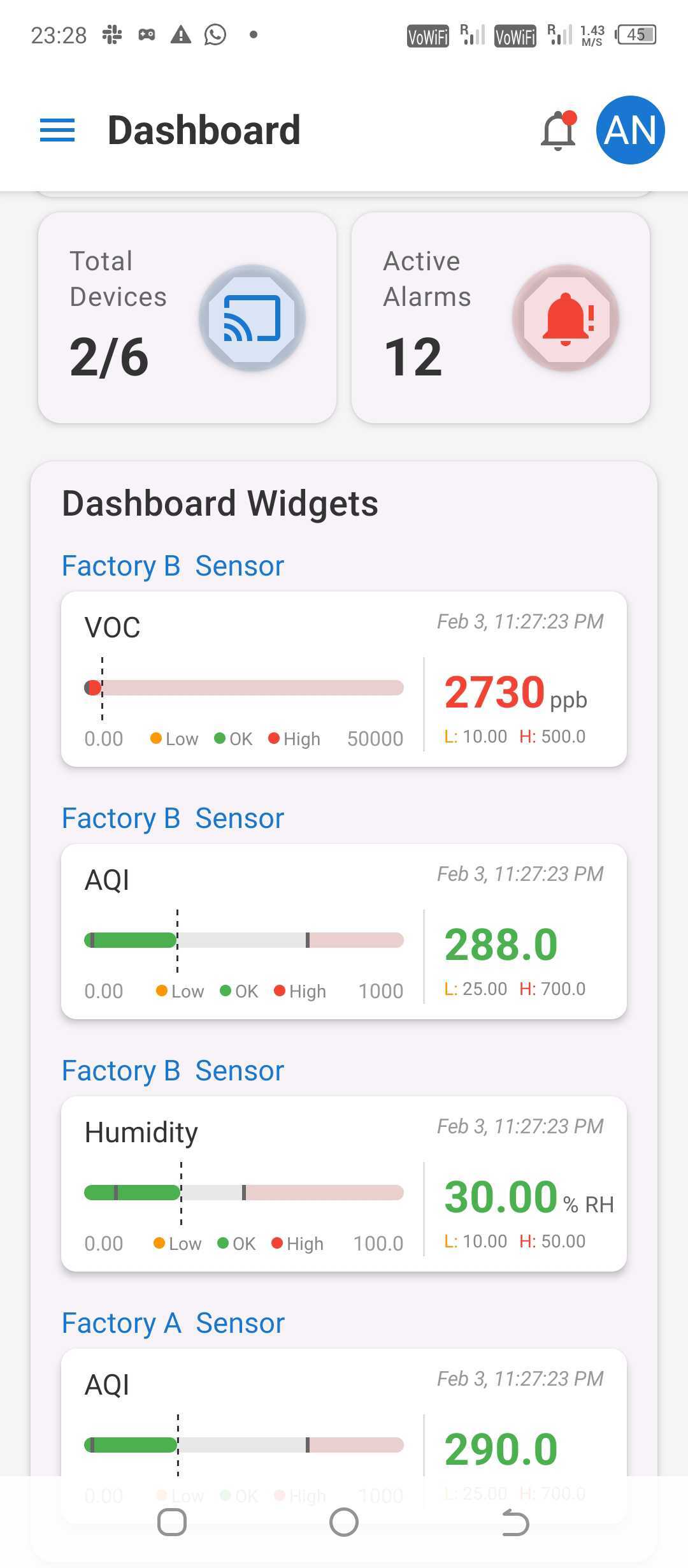Open Factory A Sensor link
Screen dimensions: 688x1568
tap(173, 1323)
